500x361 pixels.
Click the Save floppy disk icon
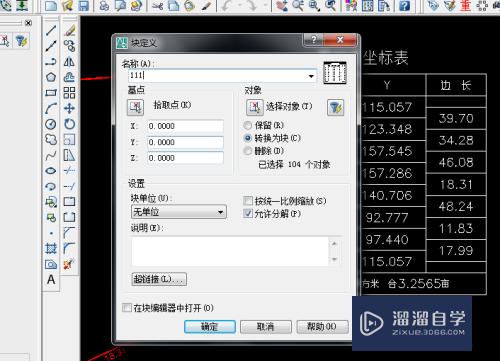coord(83,6)
